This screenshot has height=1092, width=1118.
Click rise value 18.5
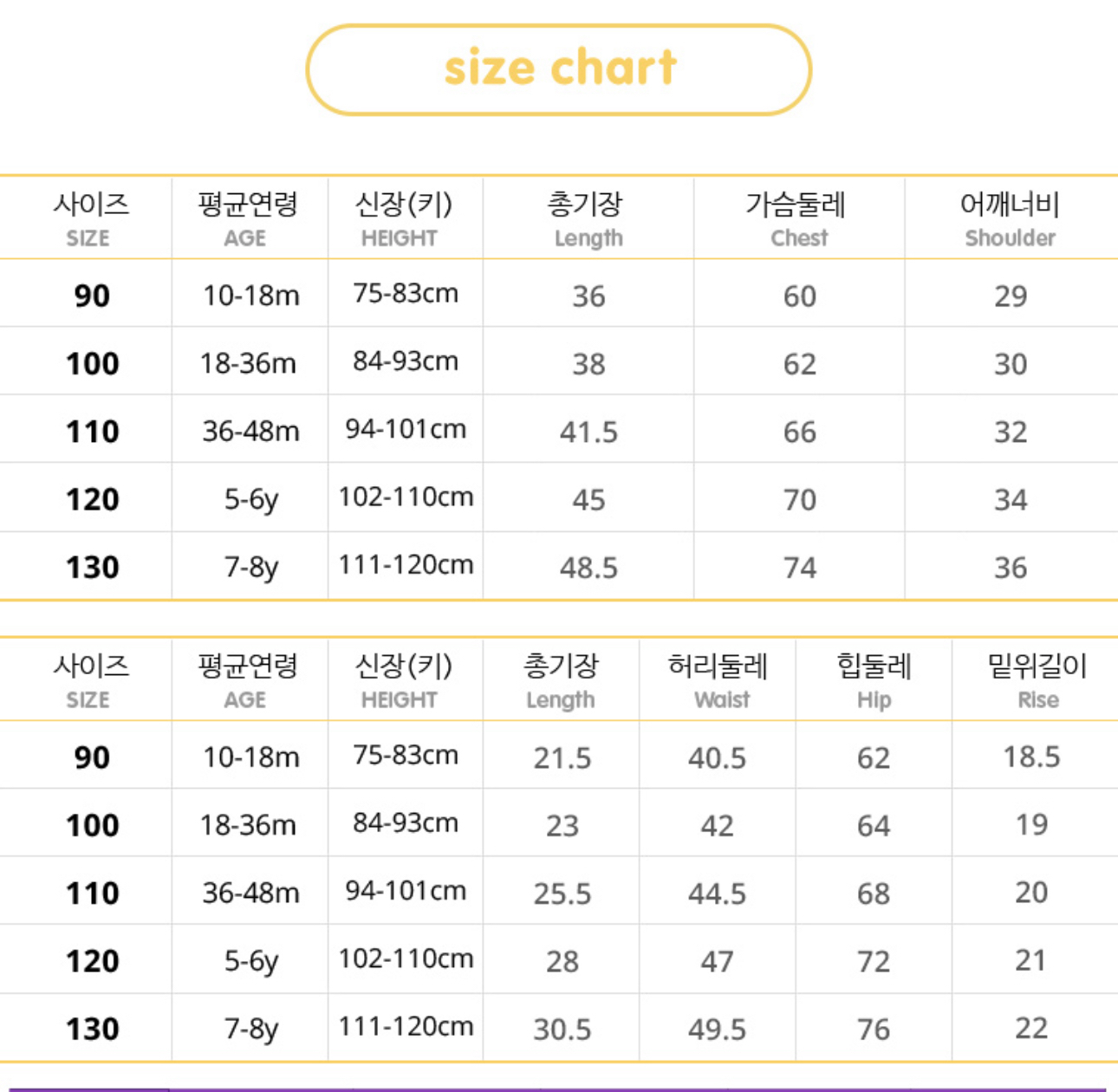click(1031, 757)
